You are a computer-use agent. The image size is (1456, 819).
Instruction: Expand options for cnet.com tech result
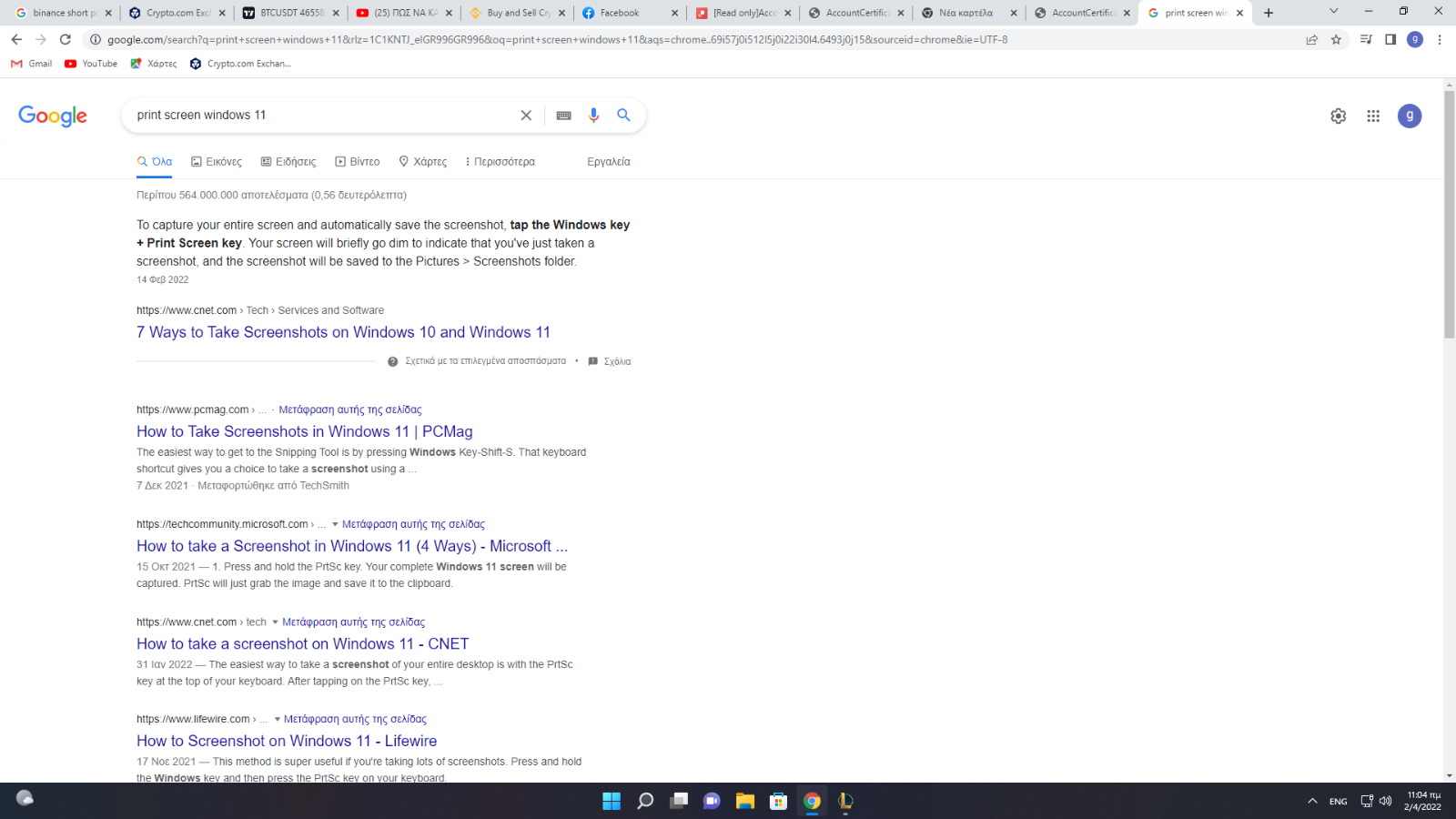275,622
